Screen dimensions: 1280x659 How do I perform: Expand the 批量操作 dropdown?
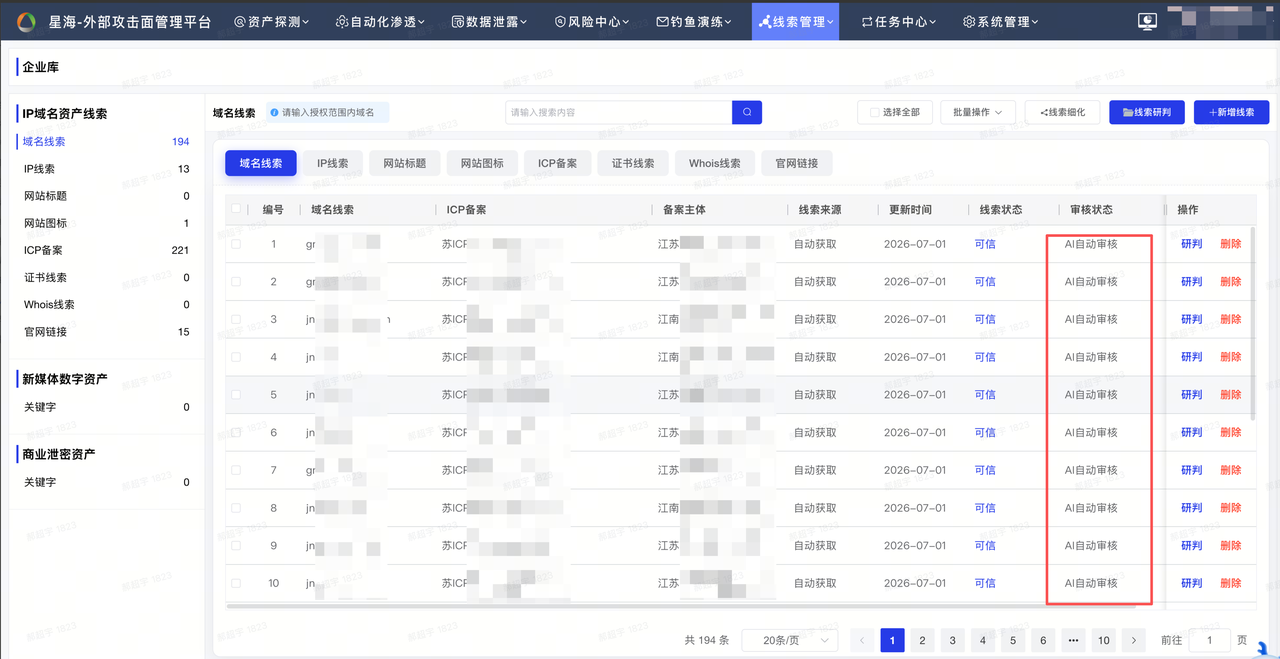[x=978, y=112]
